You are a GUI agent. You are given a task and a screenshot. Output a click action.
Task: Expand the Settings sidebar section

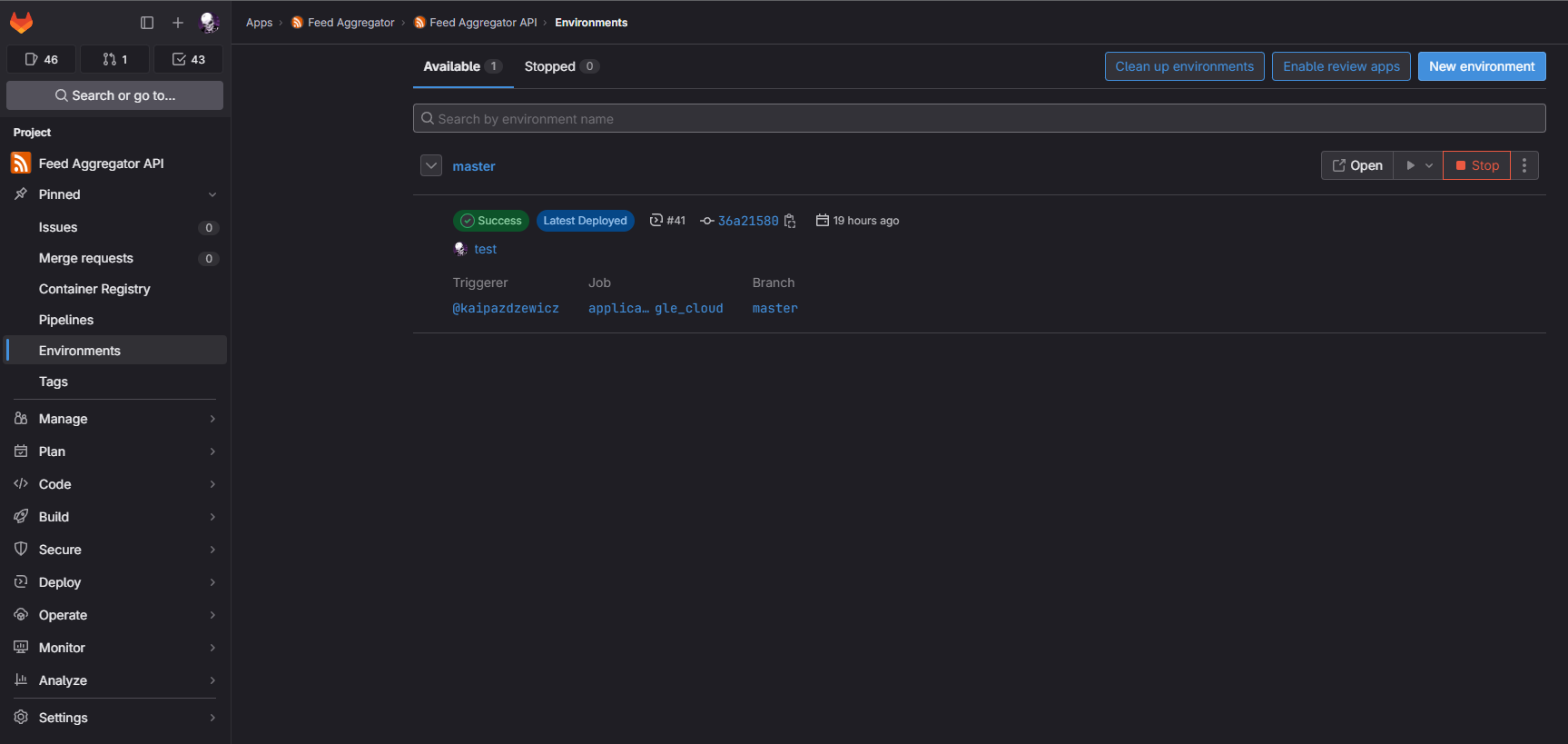pos(114,718)
